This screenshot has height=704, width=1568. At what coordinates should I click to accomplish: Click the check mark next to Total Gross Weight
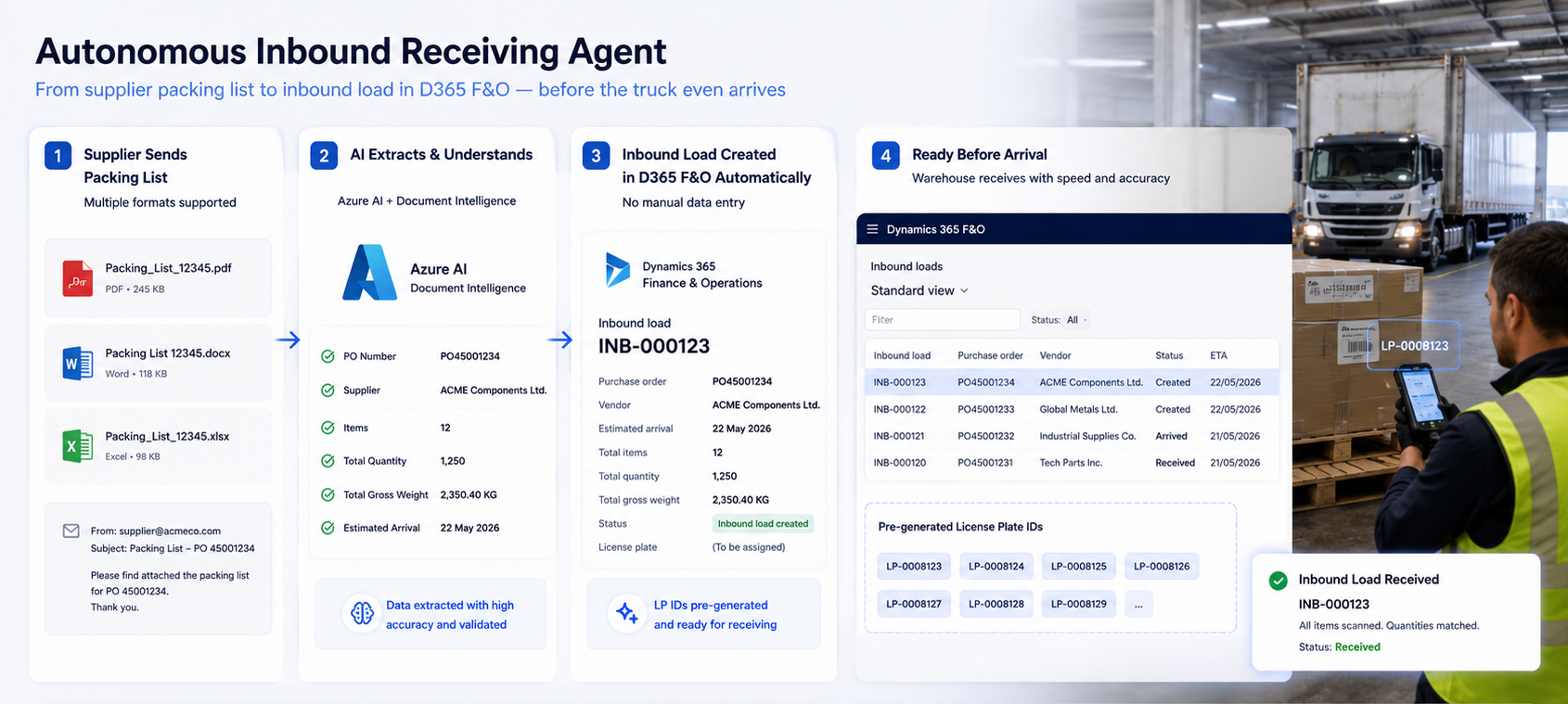click(328, 494)
